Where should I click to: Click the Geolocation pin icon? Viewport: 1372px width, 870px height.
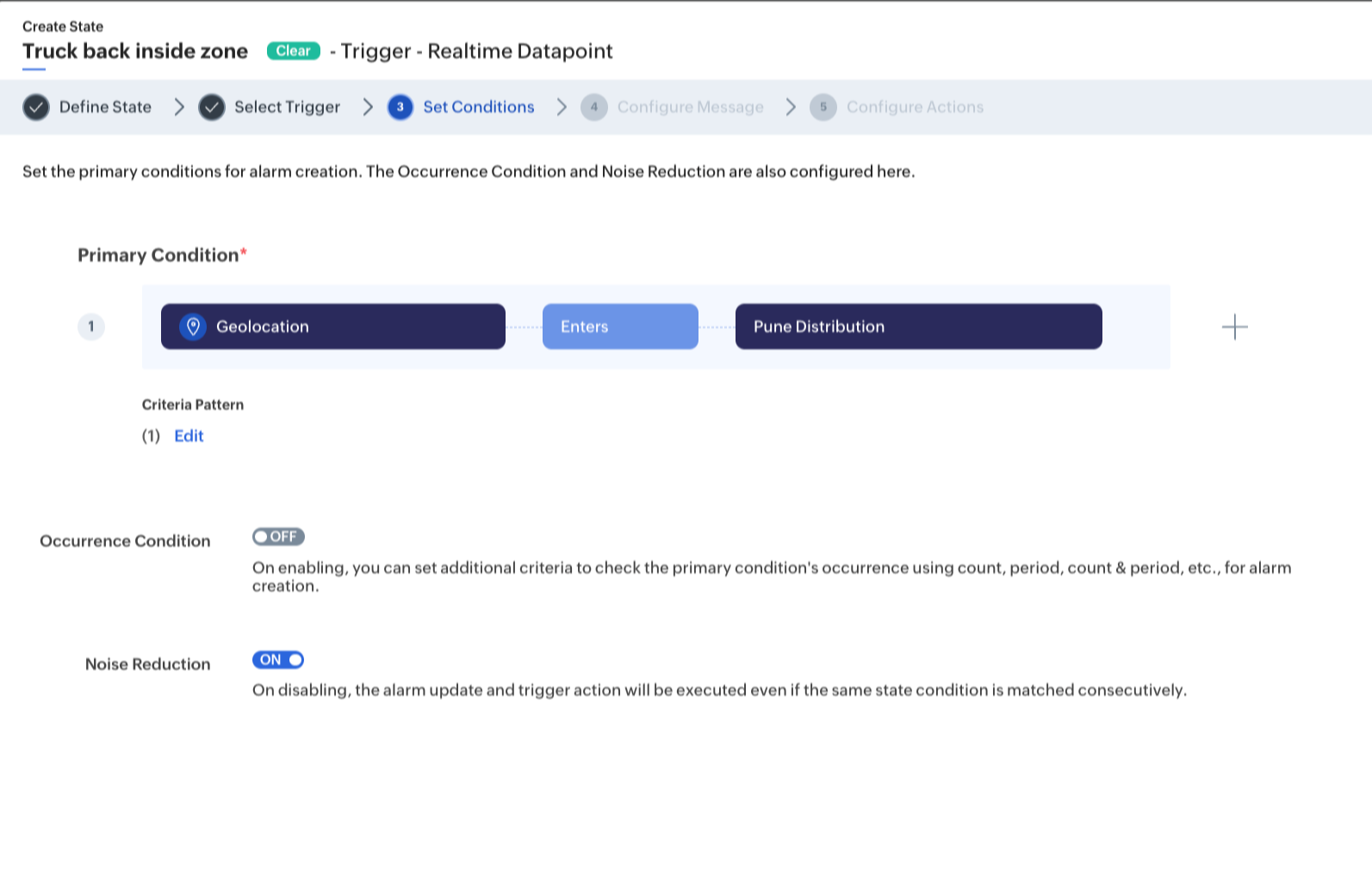(x=193, y=326)
